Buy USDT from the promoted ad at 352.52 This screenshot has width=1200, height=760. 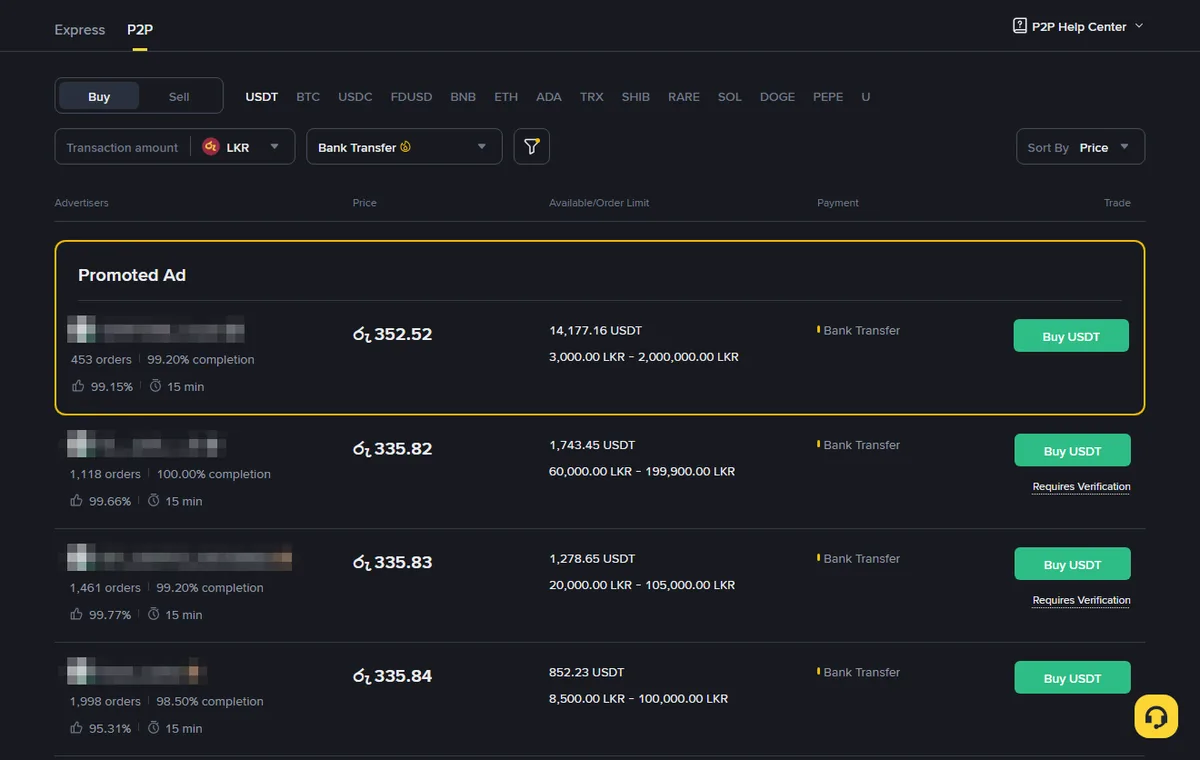tap(1071, 336)
